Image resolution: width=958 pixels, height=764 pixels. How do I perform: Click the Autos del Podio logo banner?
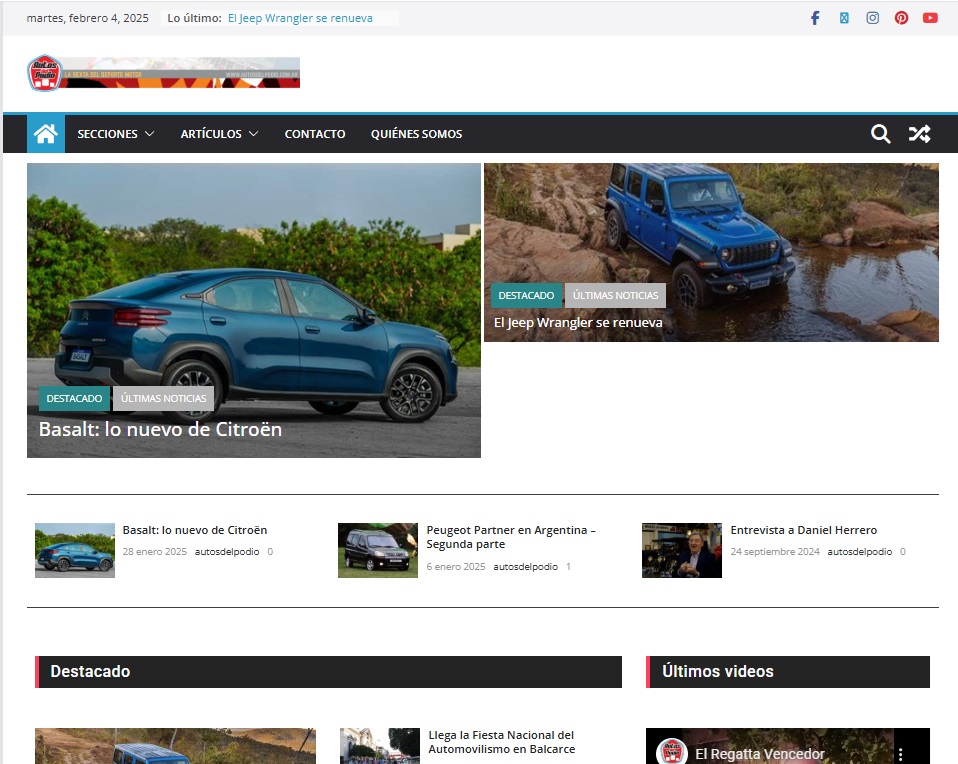pos(163,73)
